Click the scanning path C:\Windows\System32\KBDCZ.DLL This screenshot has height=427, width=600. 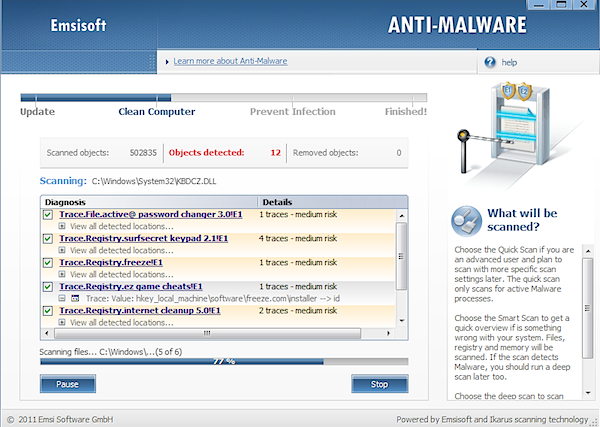(x=154, y=181)
